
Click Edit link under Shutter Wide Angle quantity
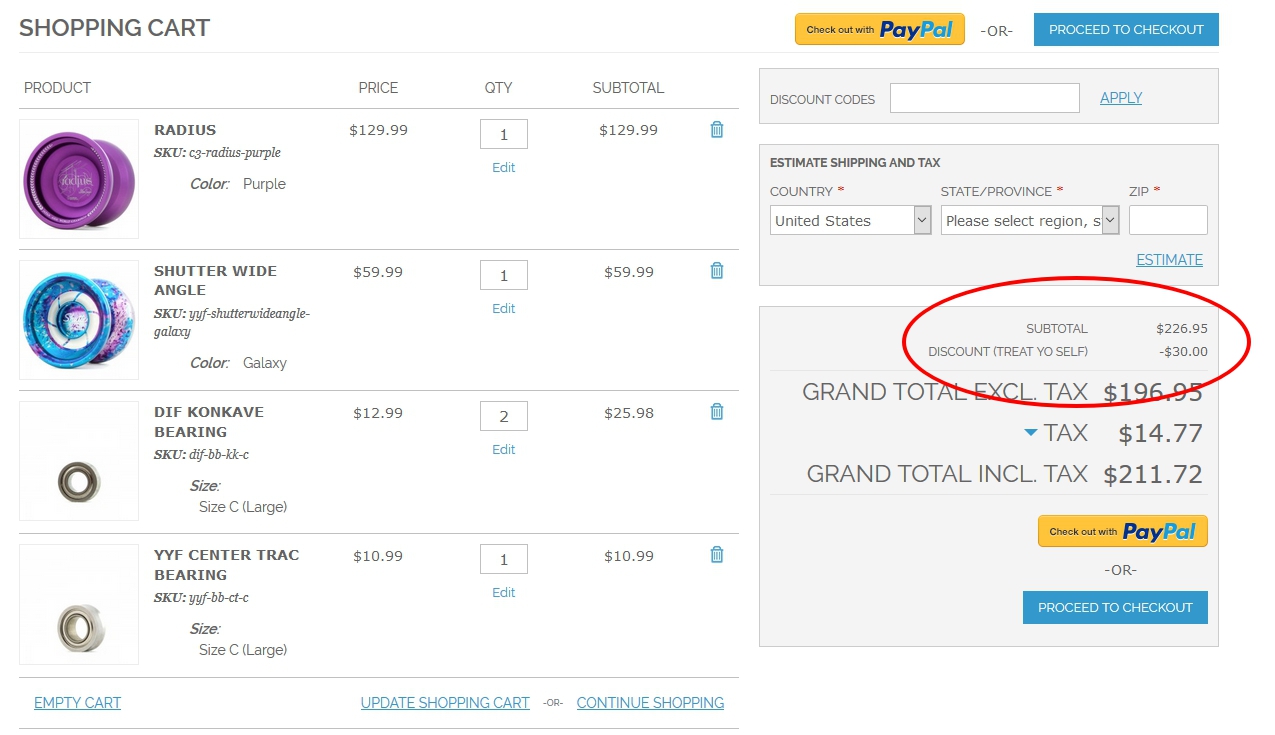(x=504, y=309)
